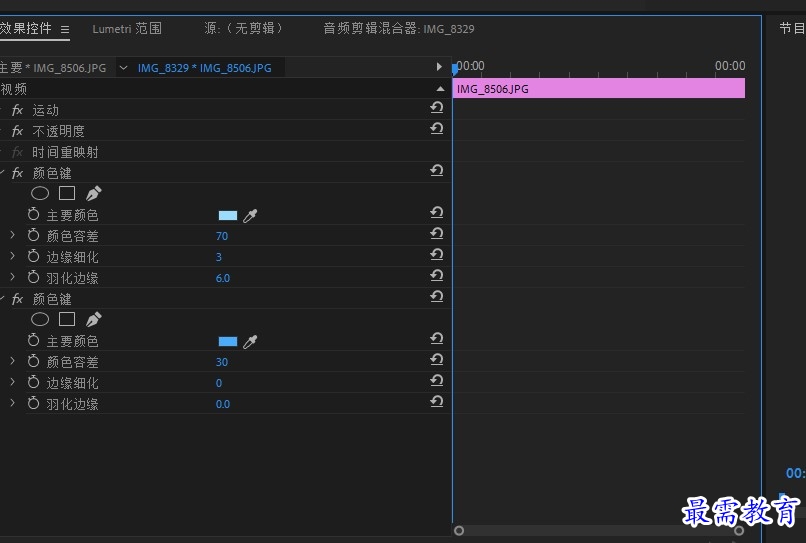Expand 颜色容差 with value 30

[12, 361]
